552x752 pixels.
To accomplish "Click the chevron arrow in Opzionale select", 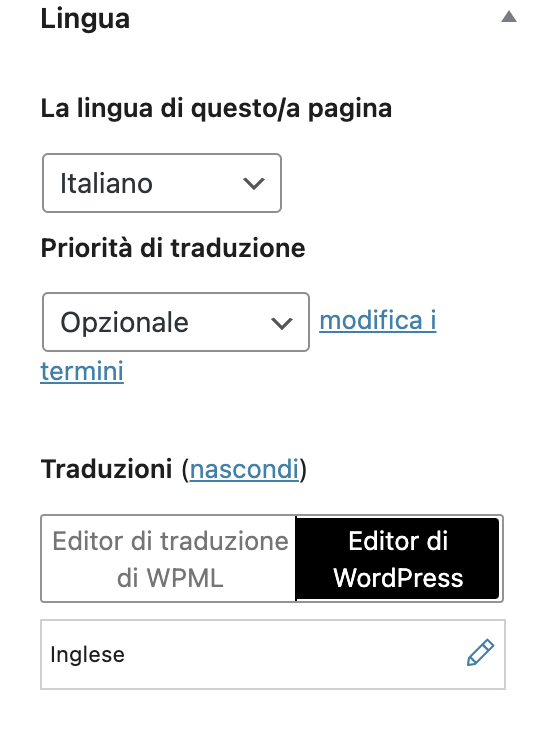I will pos(282,323).
